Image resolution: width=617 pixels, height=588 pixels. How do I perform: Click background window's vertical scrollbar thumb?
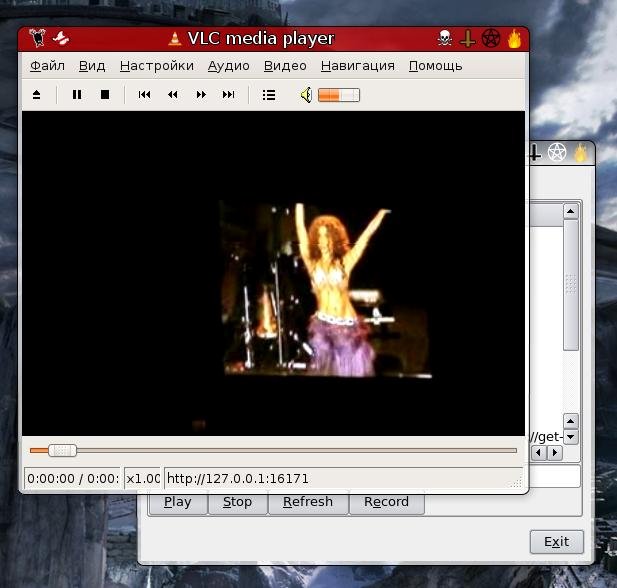[x=571, y=285]
